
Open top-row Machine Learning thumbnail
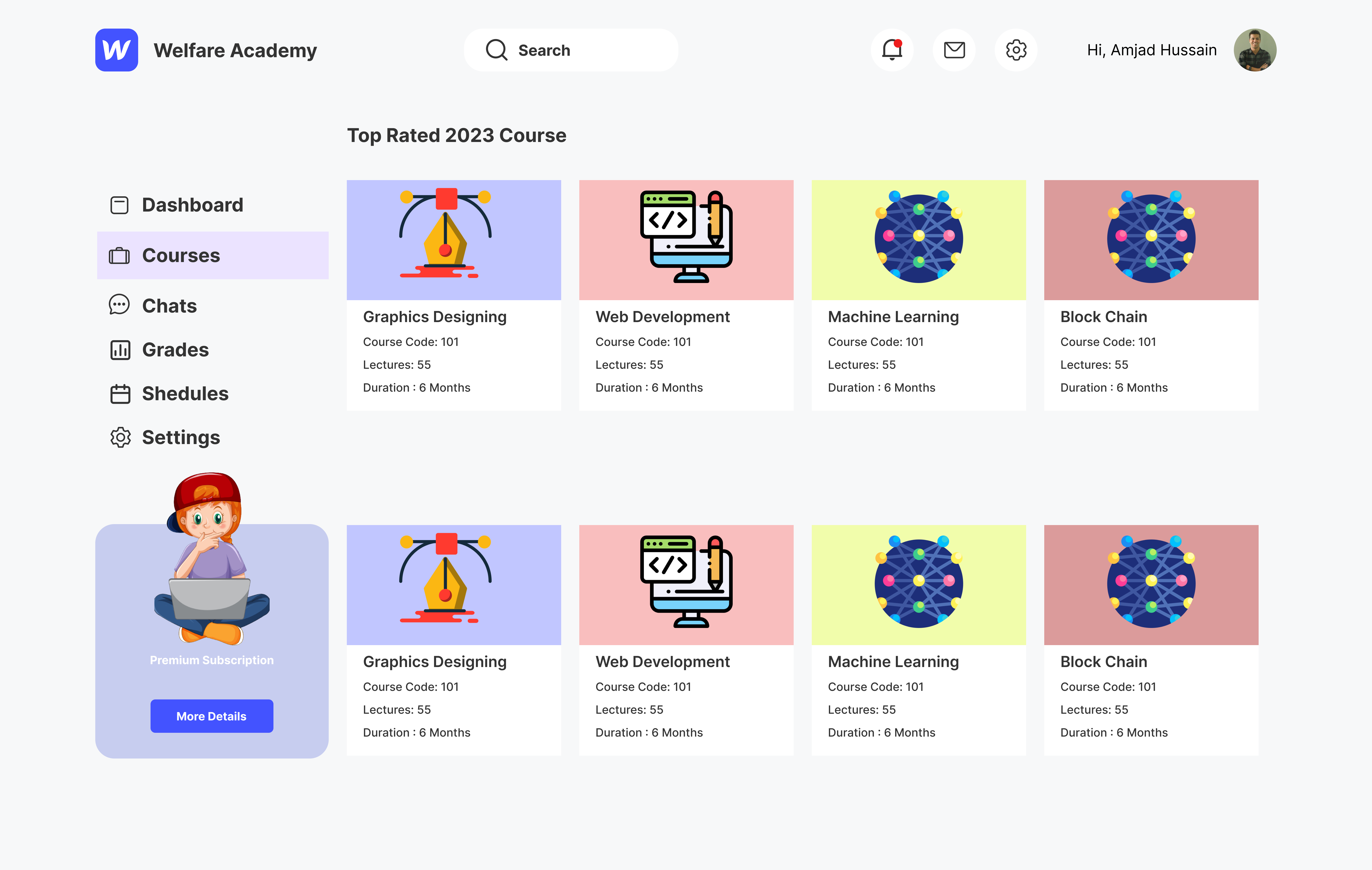pyautogui.click(x=918, y=240)
